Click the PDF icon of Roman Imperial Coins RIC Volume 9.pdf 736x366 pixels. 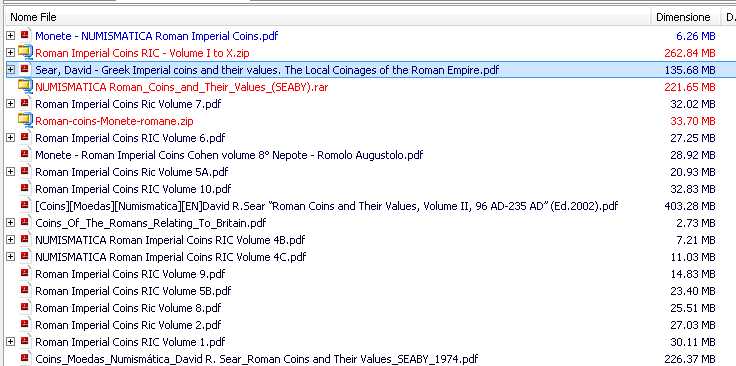[25, 274]
